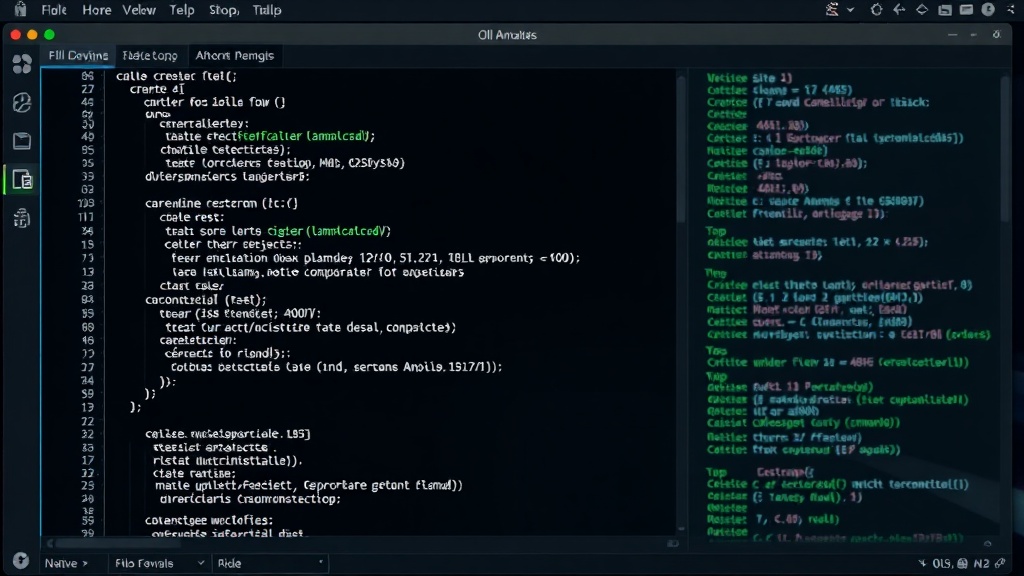Click the back arrow menu bar icon
This screenshot has width=1024, height=576.
(x=899, y=9)
